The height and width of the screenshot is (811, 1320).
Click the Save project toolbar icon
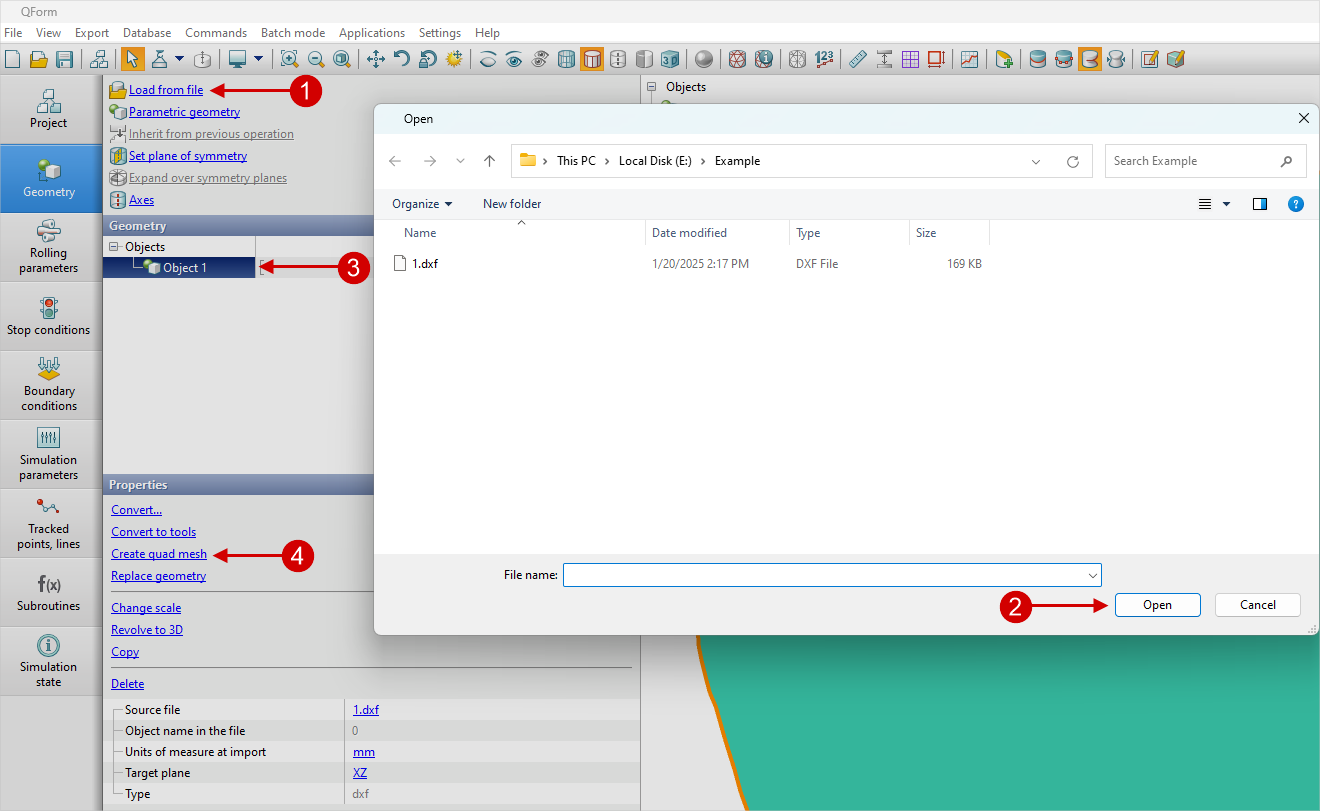64,59
